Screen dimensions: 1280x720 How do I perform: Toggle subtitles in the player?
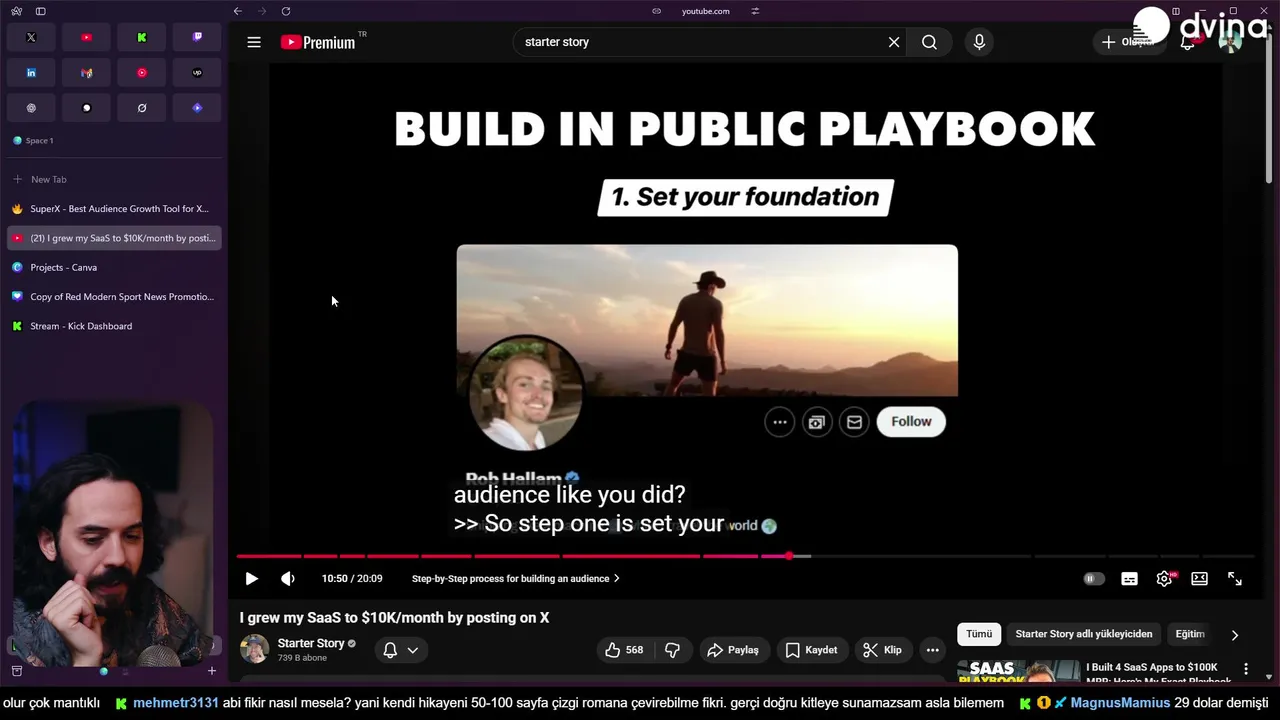click(x=1129, y=579)
